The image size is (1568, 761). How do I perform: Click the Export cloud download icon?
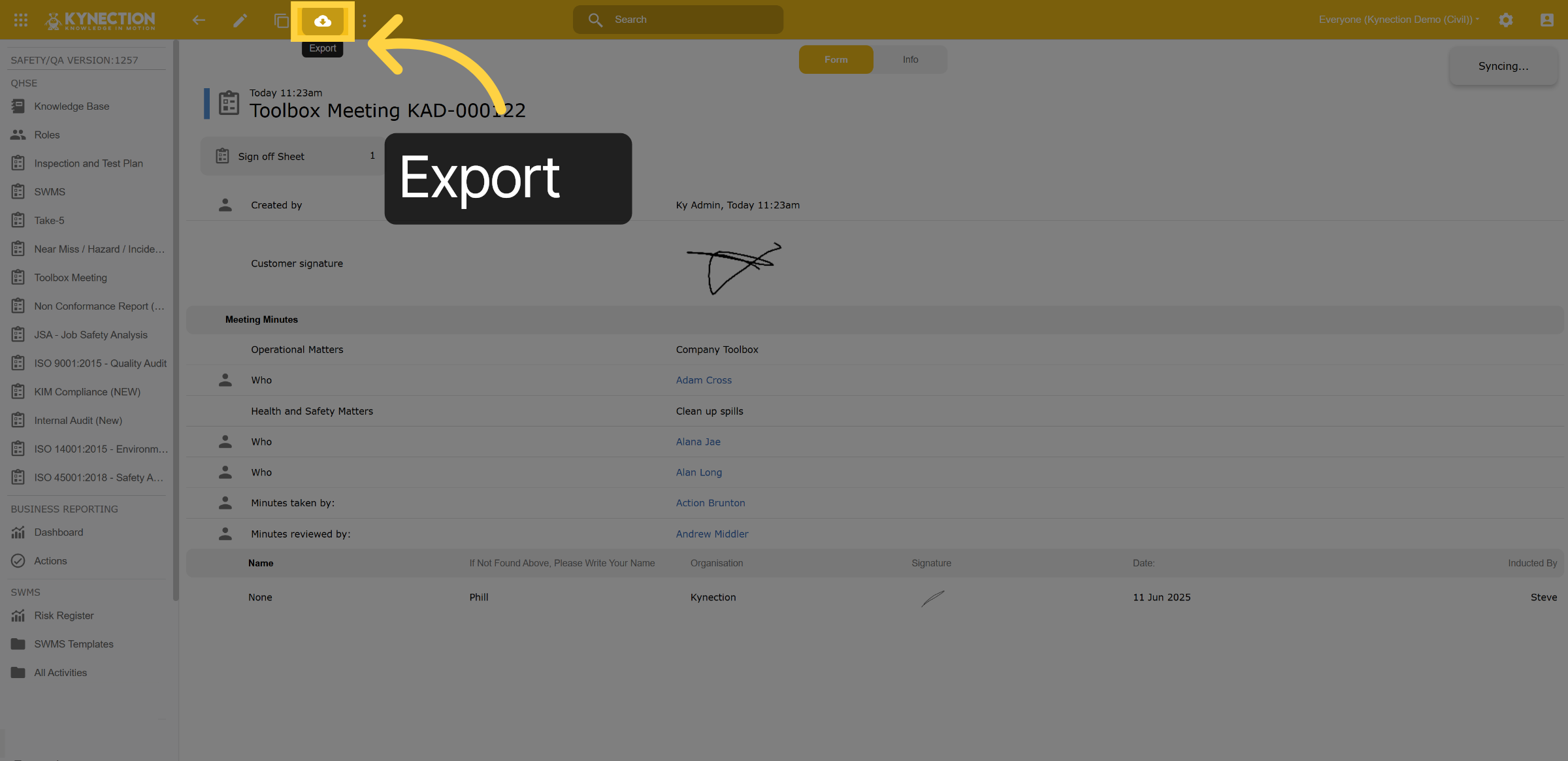[x=323, y=21]
